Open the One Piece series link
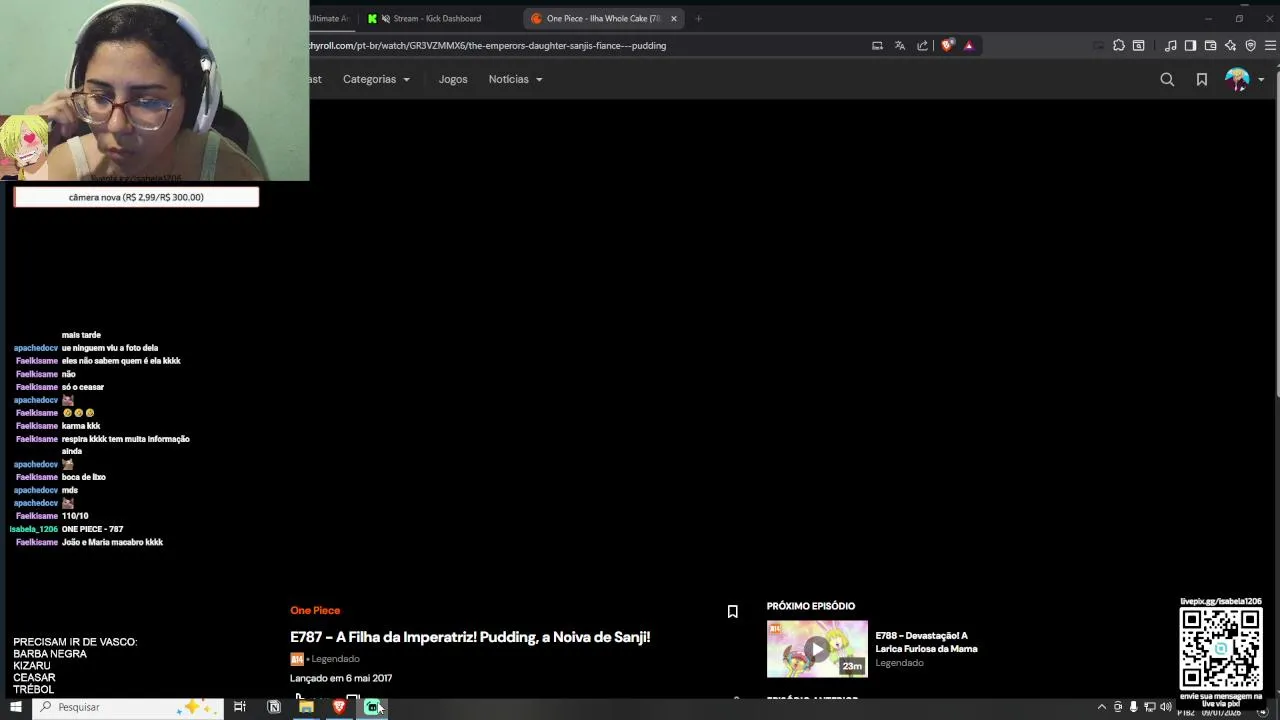Viewport: 1280px width, 720px height. tap(315, 610)
